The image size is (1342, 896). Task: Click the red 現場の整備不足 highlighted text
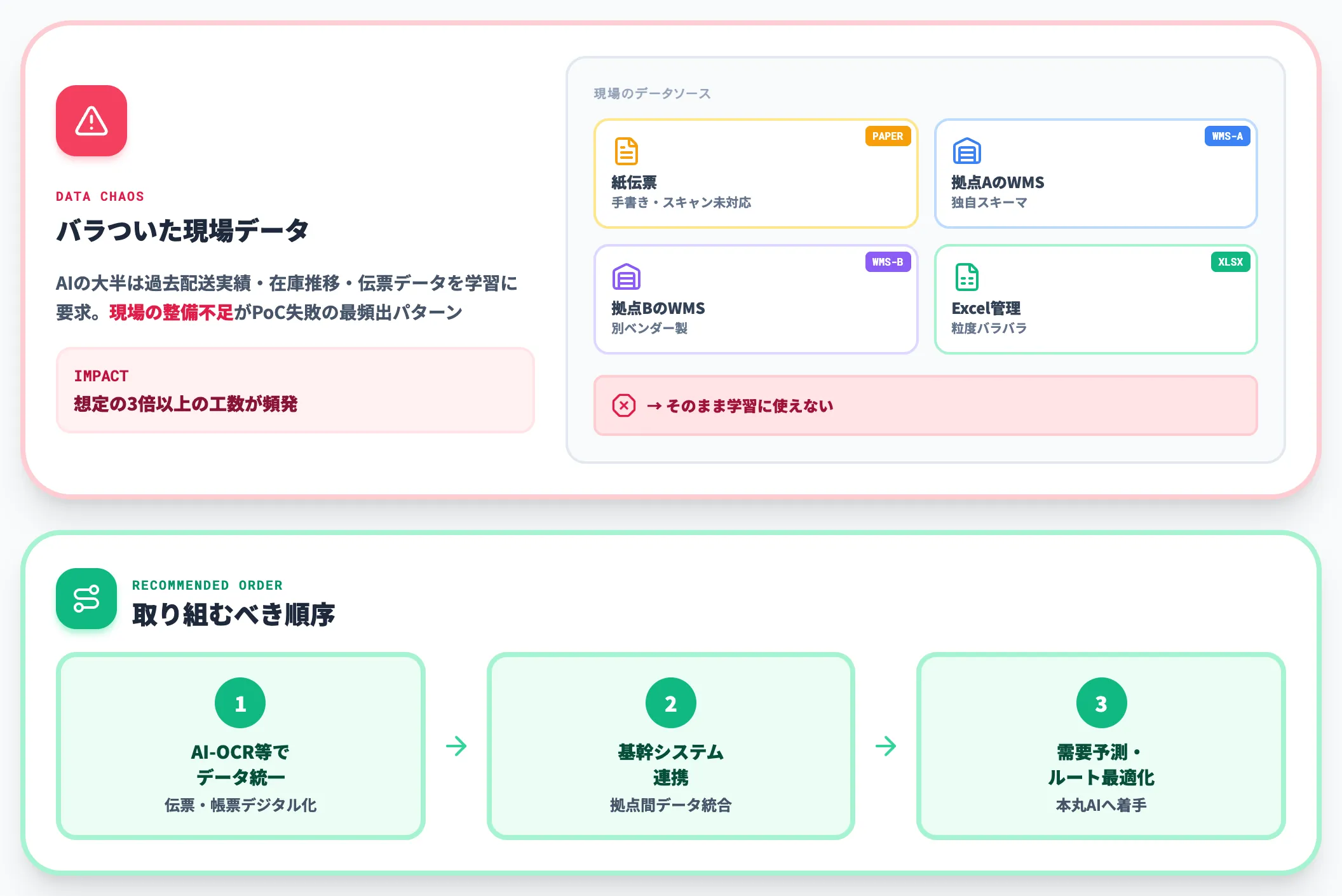(172, 312)
